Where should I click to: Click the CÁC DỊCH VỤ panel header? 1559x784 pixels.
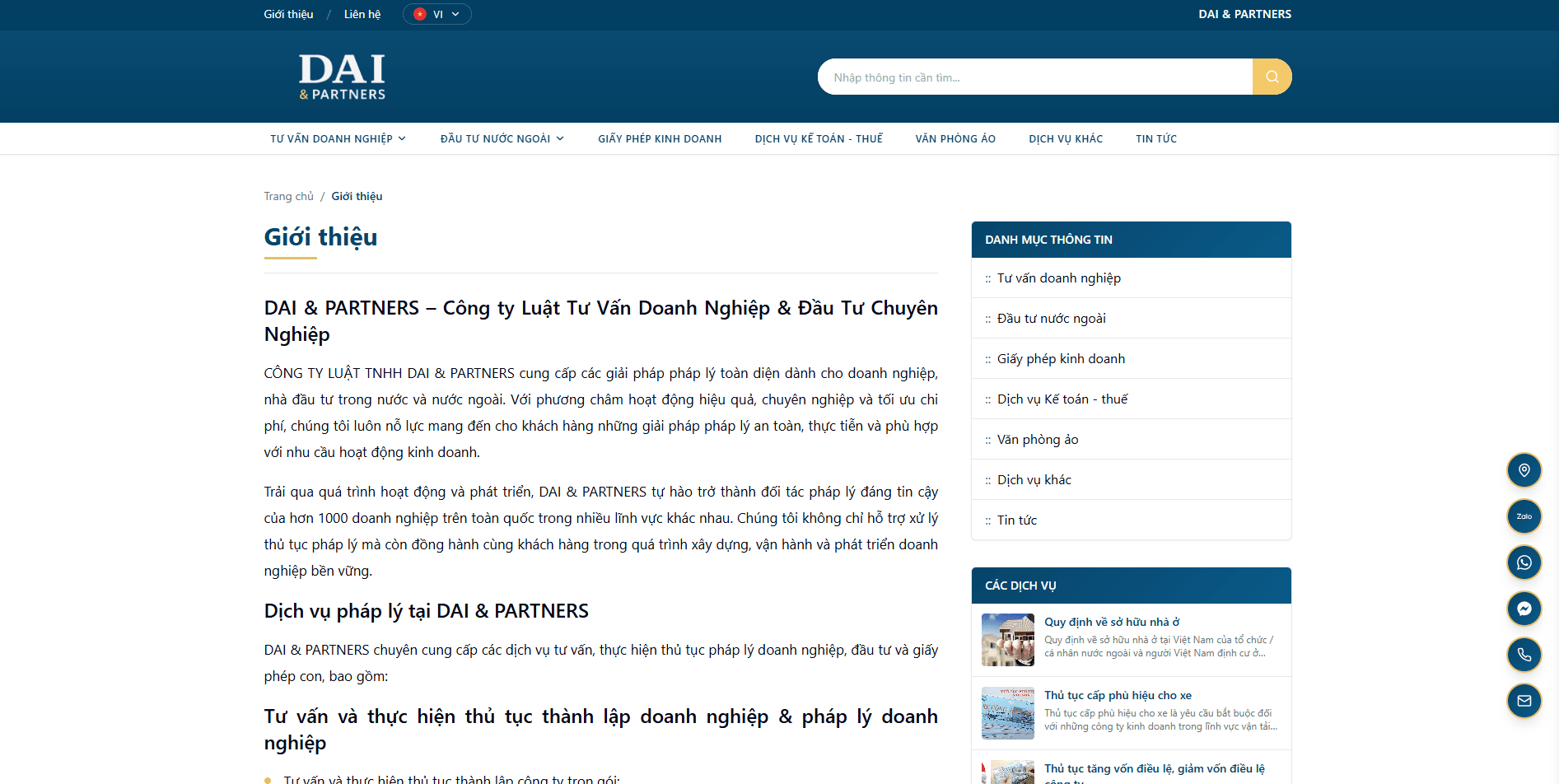pos(1132,586)
